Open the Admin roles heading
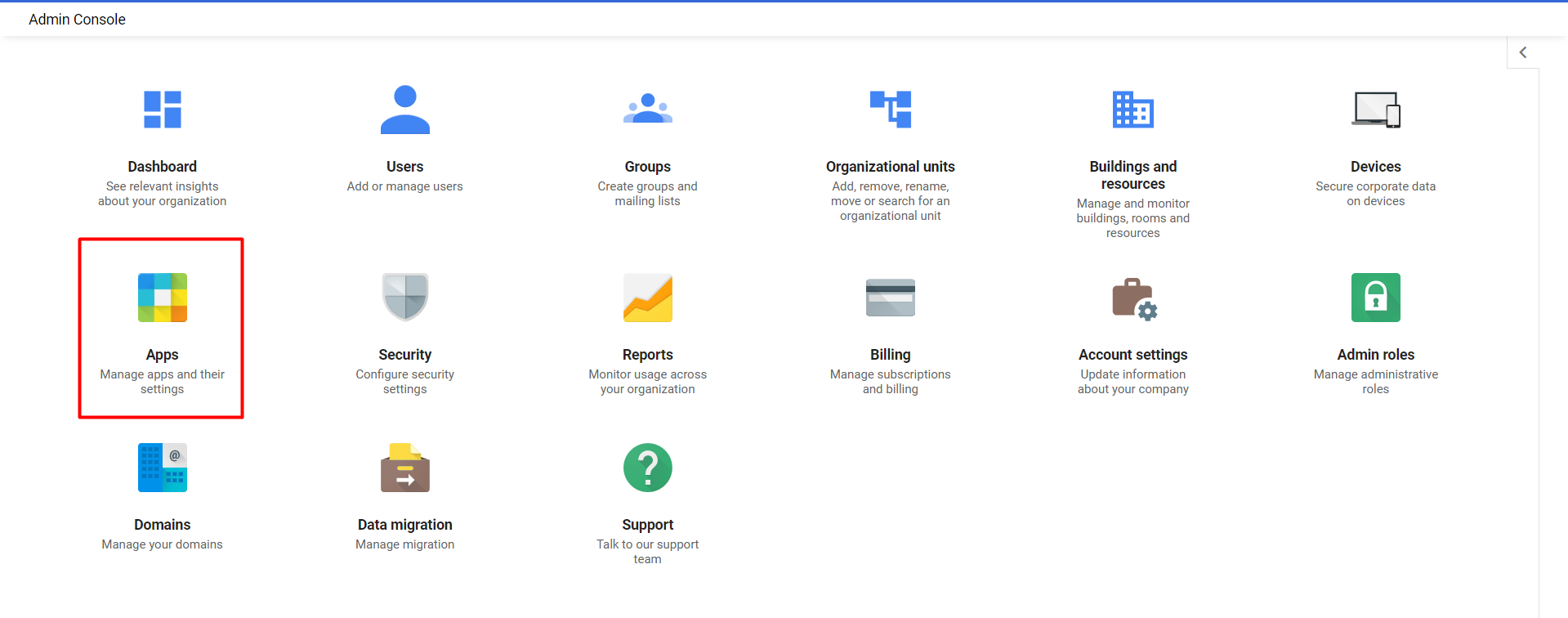Viewport: 1568px width, 618px height. [1376, 355]
